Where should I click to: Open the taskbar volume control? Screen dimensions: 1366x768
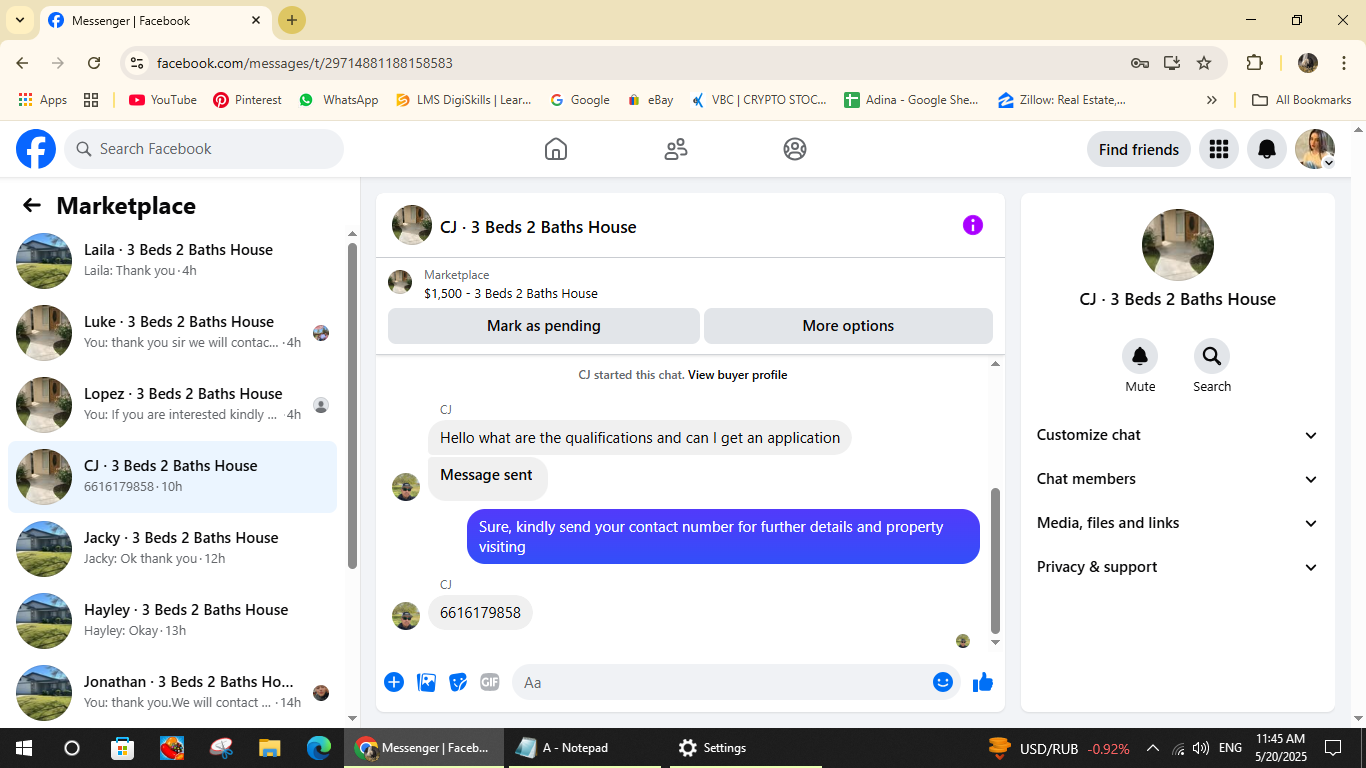(x=1201, y=748)
